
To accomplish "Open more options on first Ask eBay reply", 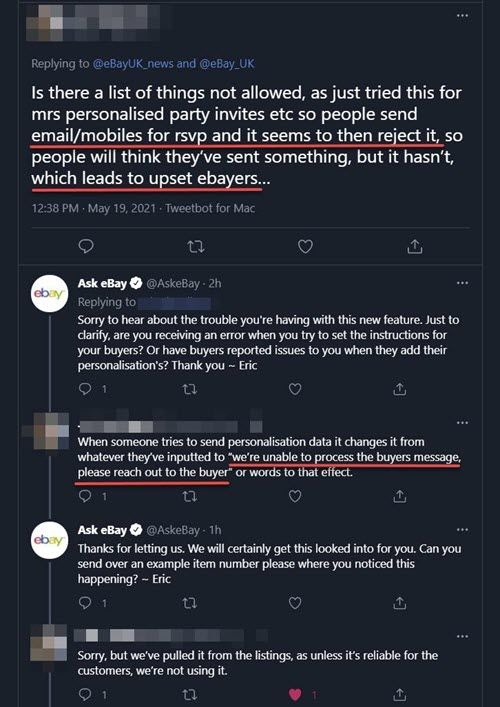I will pos(462,283).
